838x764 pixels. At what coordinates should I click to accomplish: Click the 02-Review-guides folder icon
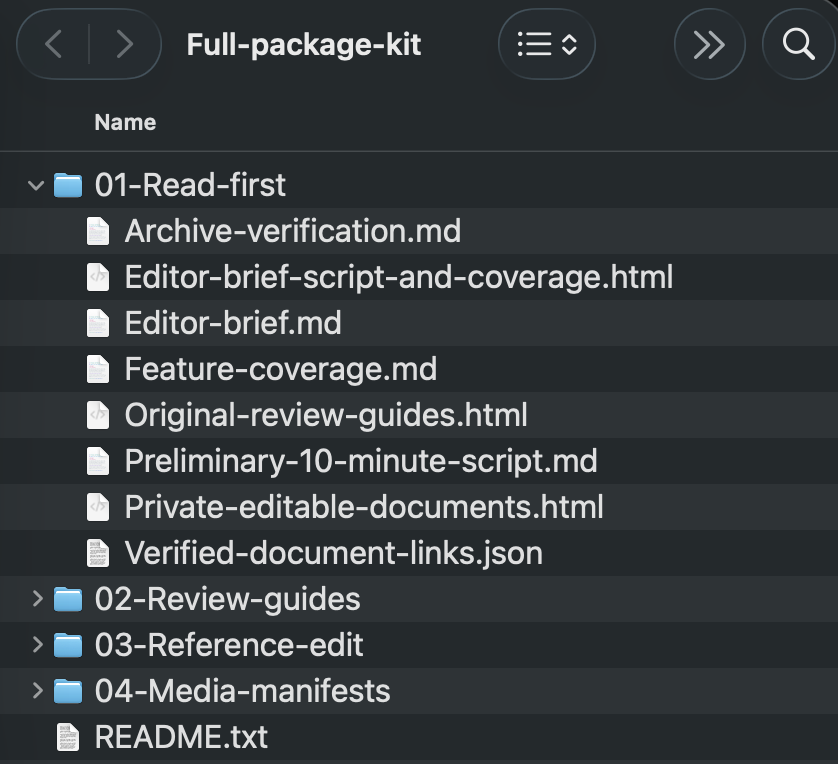68,598
